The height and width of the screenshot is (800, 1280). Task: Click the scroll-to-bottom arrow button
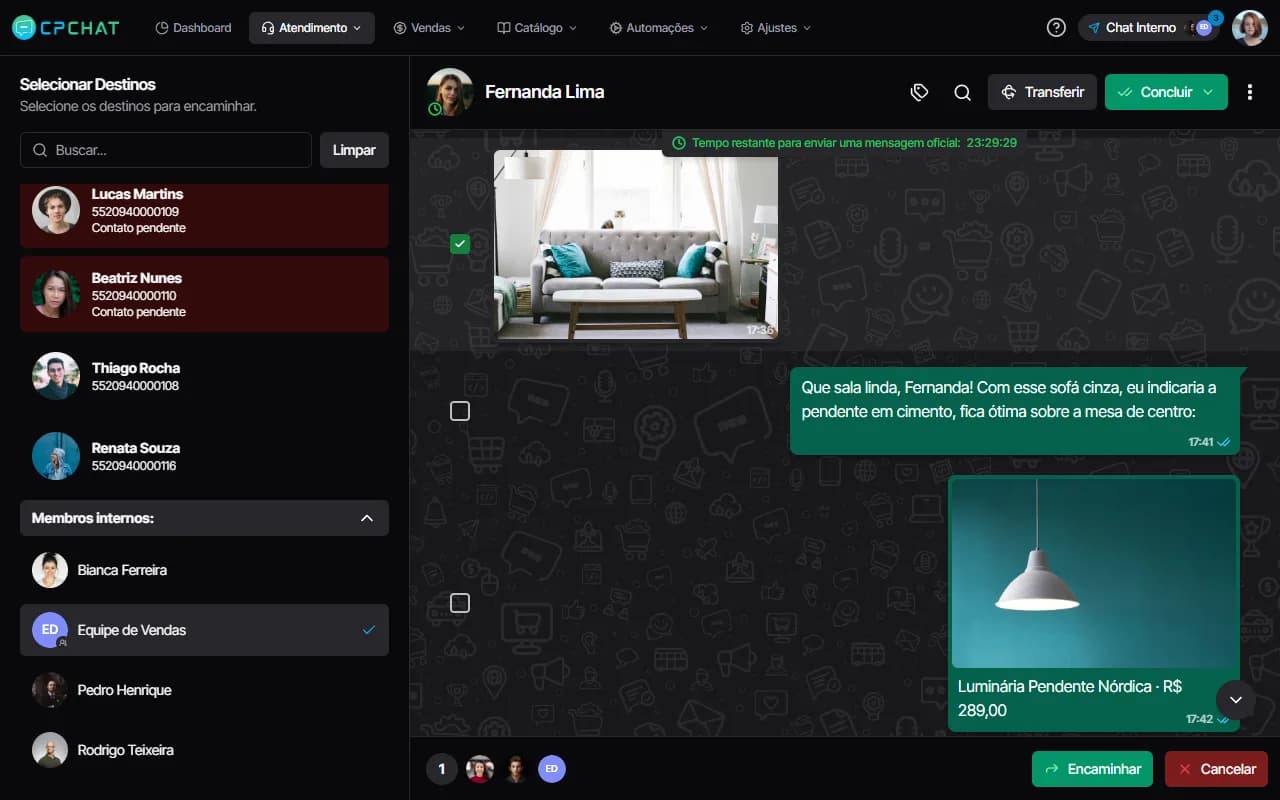point(1236,699)
